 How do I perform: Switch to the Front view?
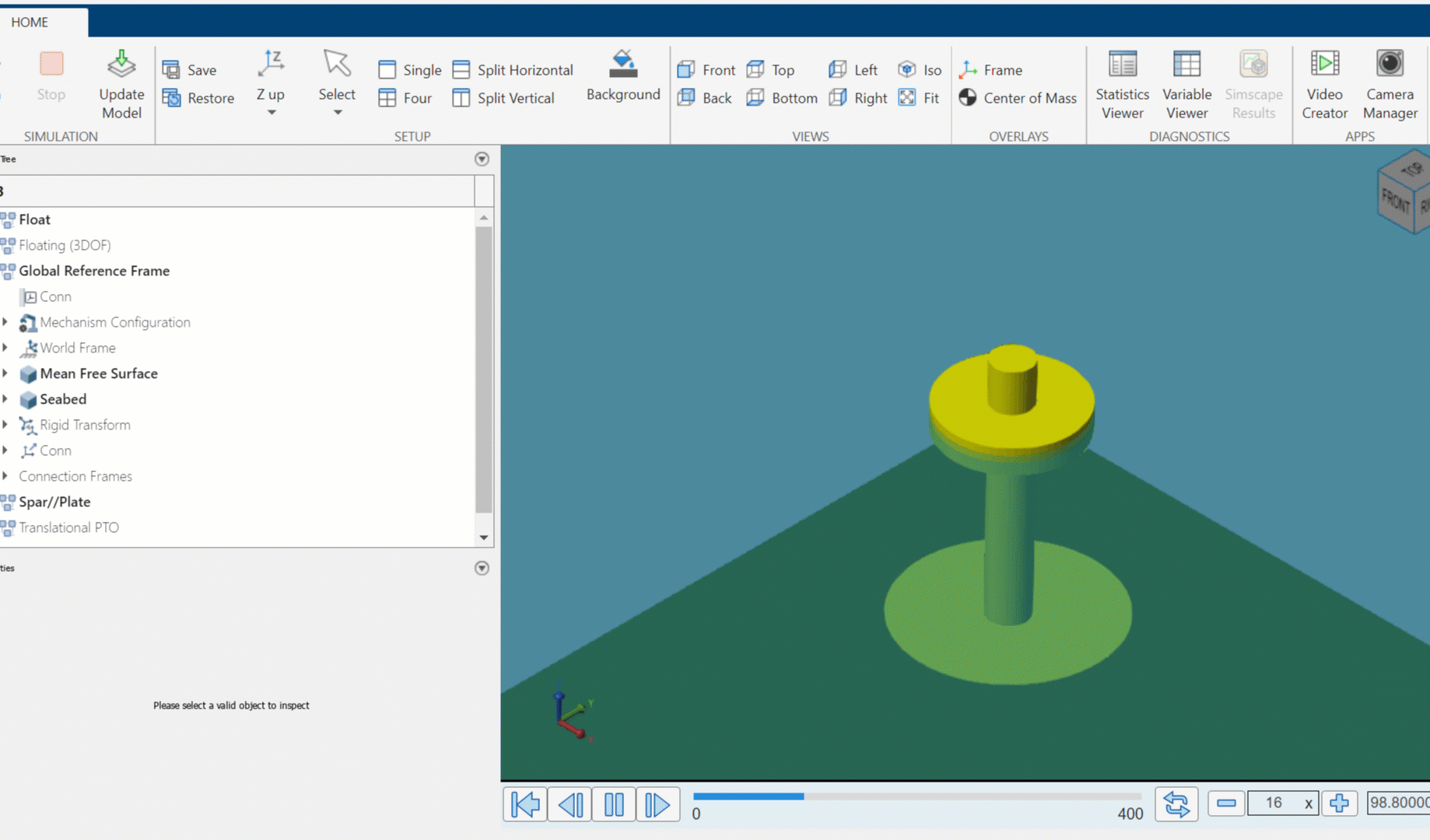[704, 69]
